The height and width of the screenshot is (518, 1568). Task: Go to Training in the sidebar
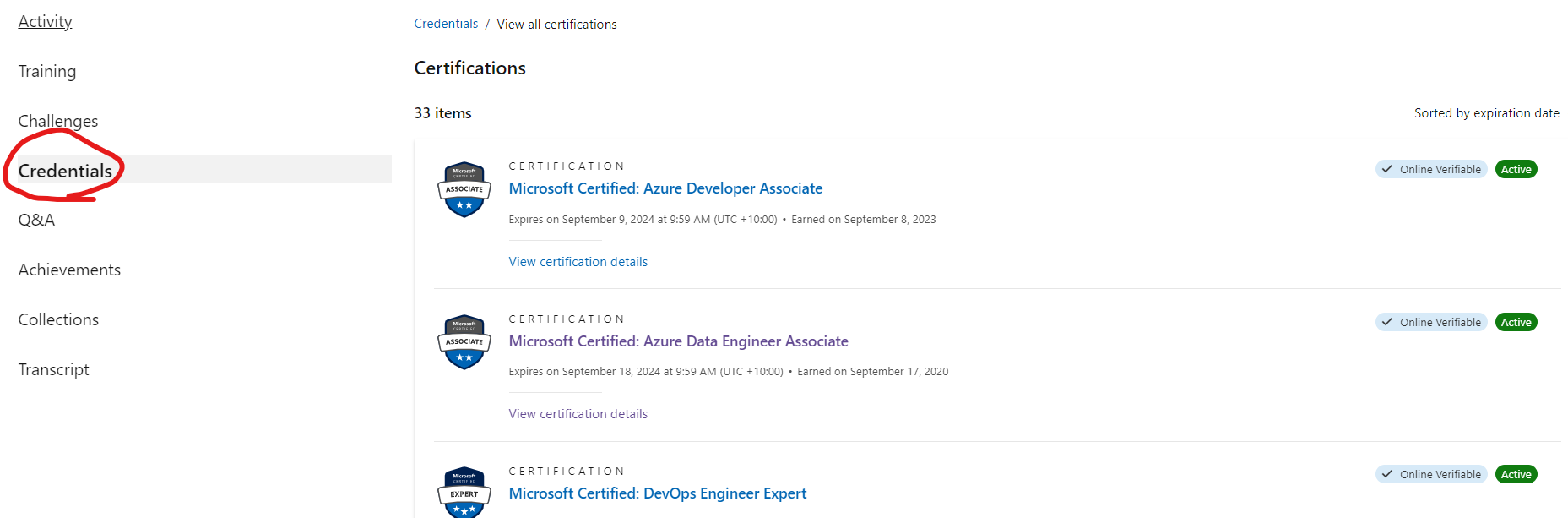(x=47, y=71)
